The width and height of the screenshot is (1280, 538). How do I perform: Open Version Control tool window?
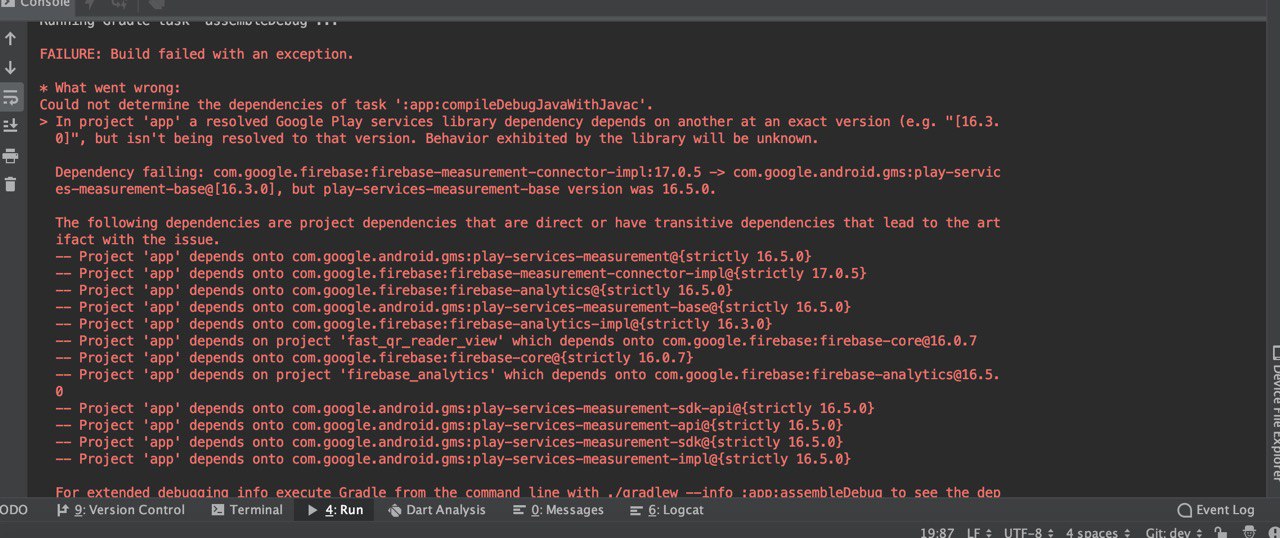pyautogui.click(x=121, y=510)
